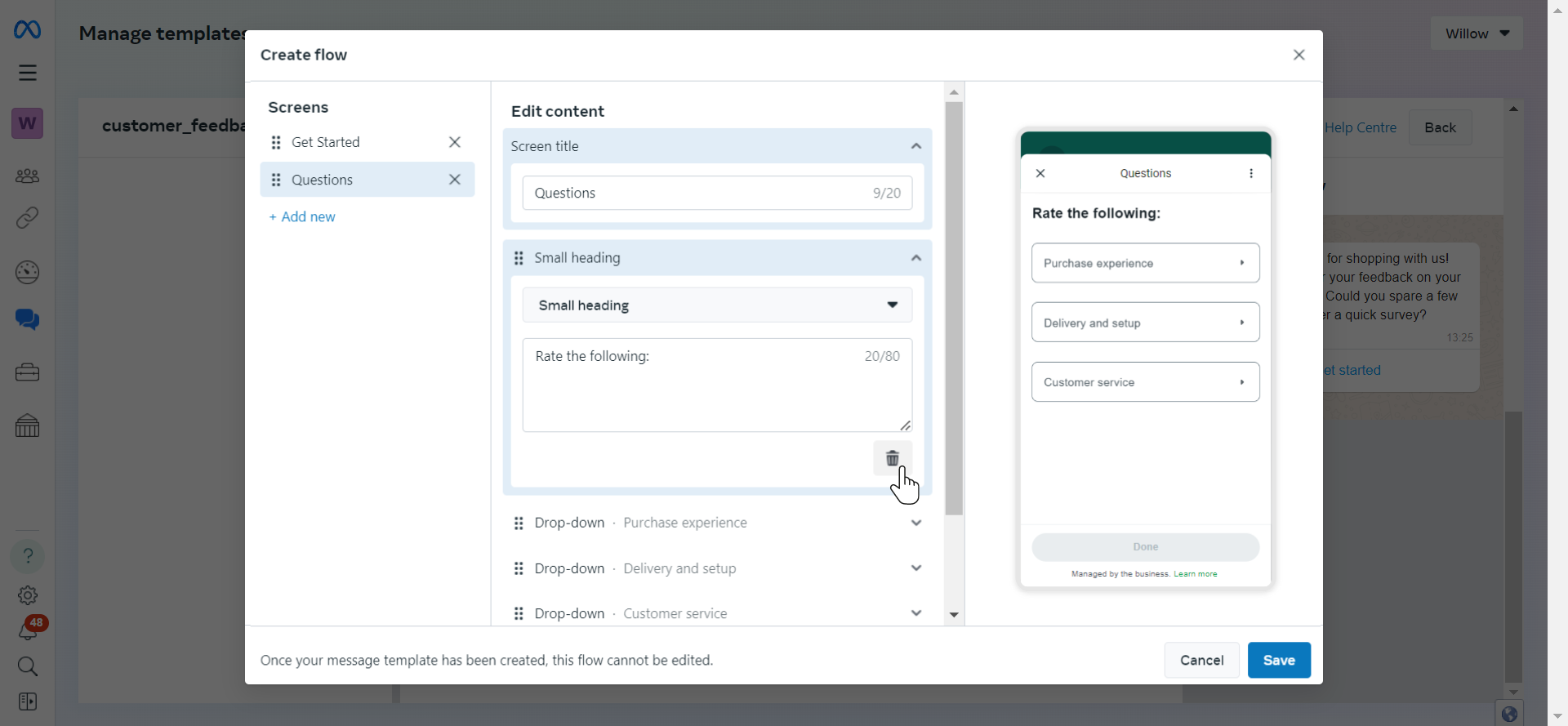
Task: Click the Rate the following text area
Action: (x=717, y=385)
